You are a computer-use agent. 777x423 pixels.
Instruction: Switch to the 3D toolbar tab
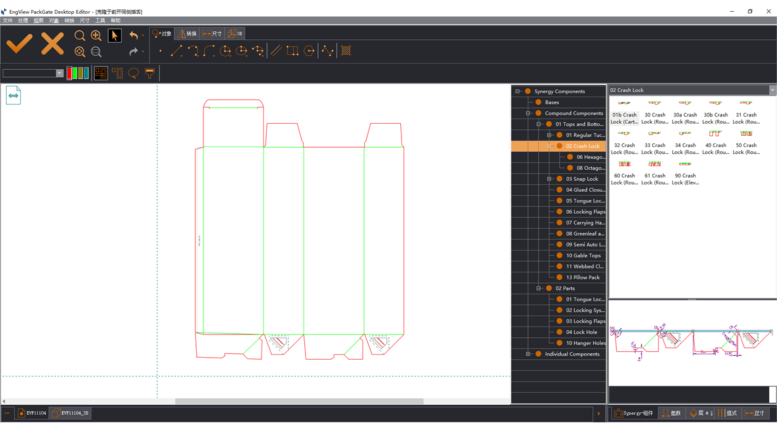point(235,34)
